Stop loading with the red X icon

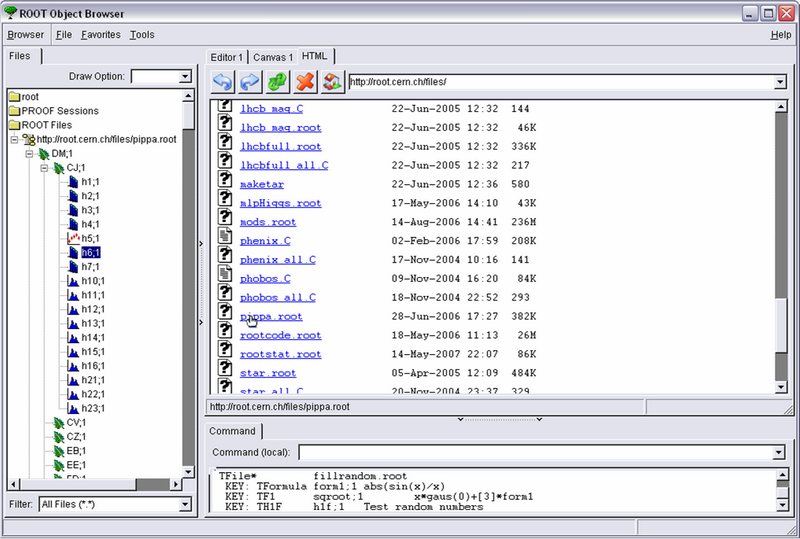(305, 82)
